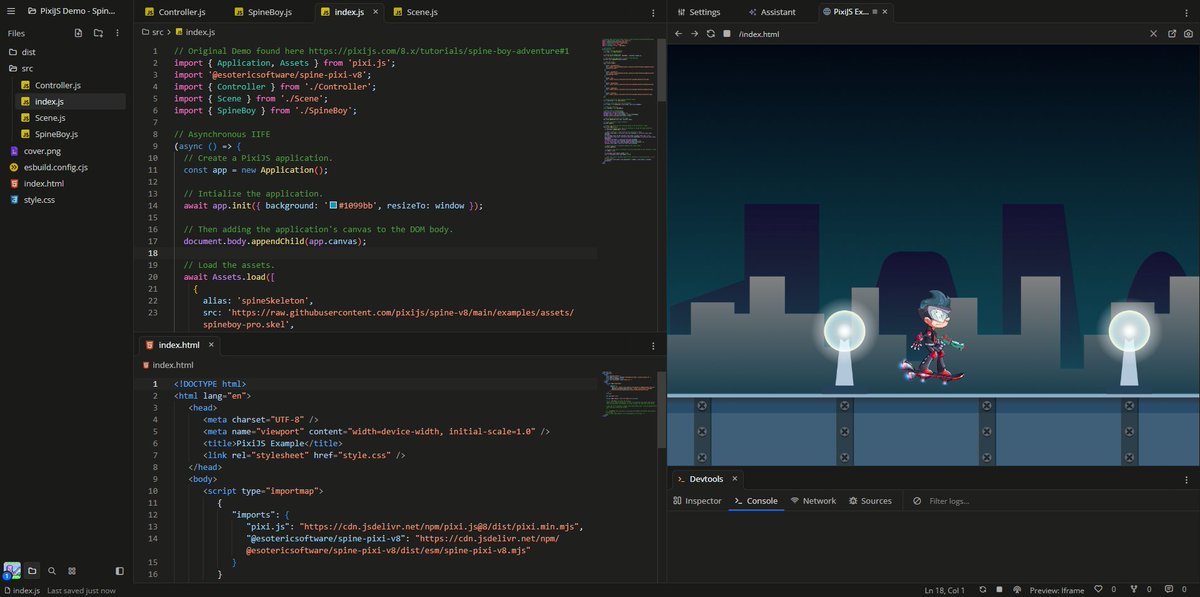This screenshot has width=1200, height=597.
Task: Click the #1099bb color swatch in code
Action: pyautogui.click(x=333, y=205)
